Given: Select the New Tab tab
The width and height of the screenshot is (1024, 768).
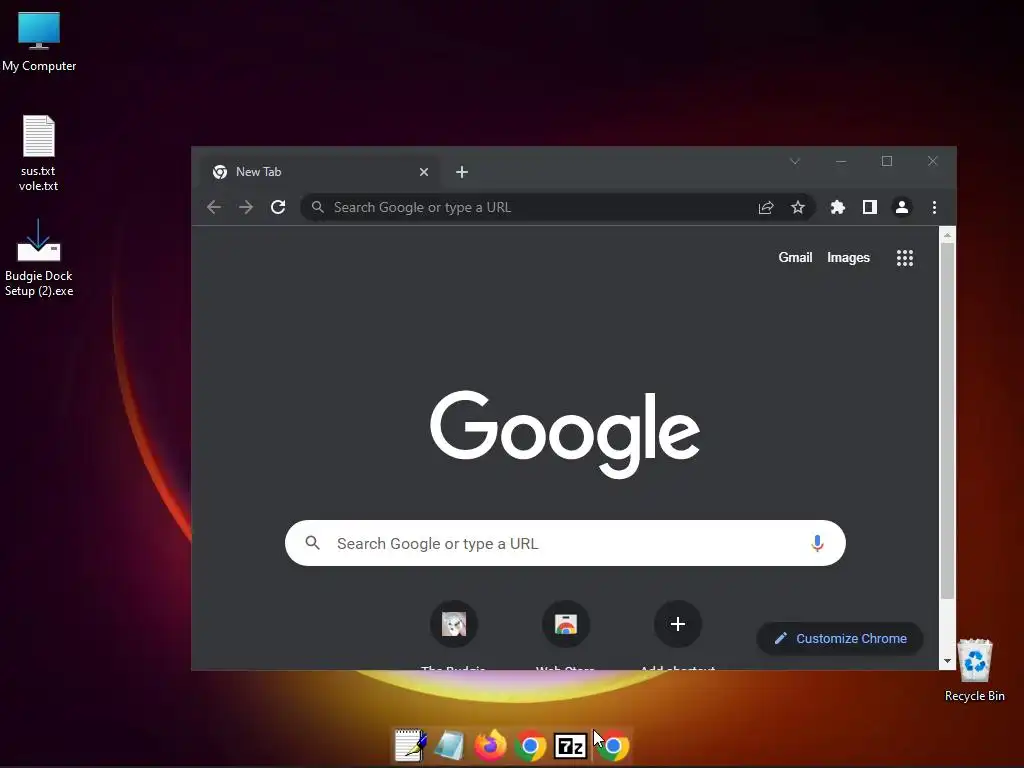Looking at the screenshot, I should [x=320, y=172].
